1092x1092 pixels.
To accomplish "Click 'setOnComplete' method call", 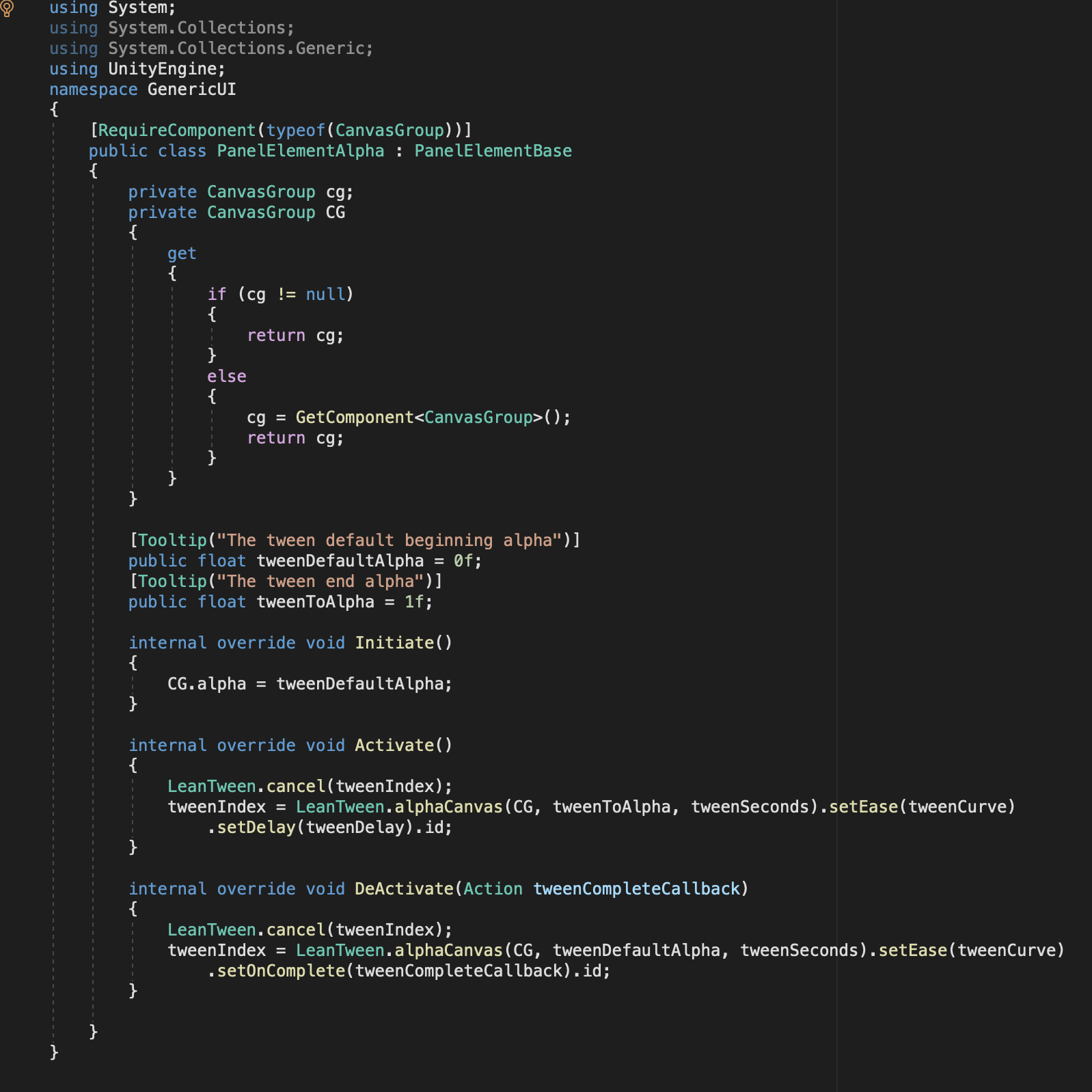I will tap(281, 971).
